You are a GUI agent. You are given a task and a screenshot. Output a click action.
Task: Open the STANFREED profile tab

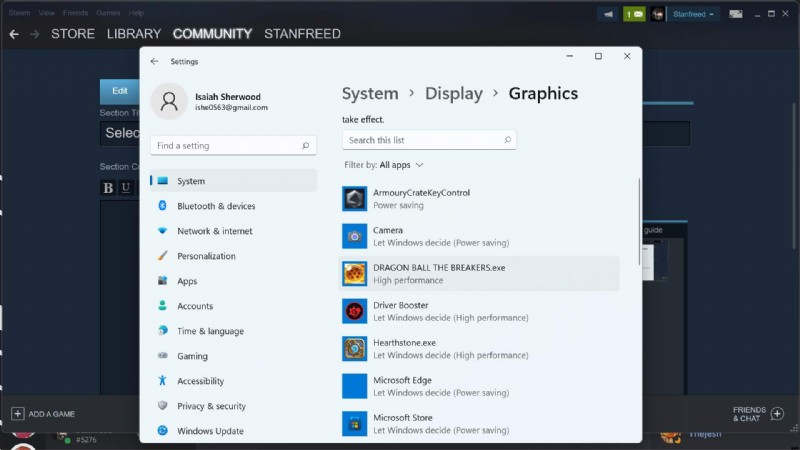pos(302,34)
